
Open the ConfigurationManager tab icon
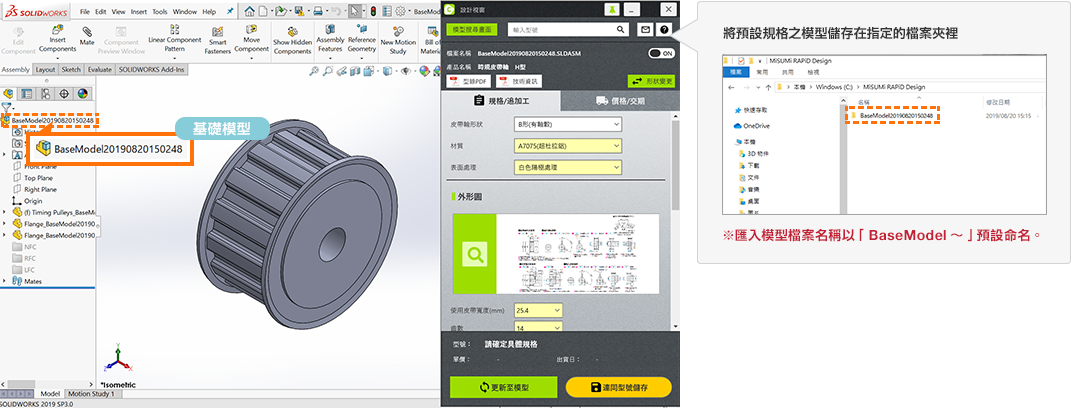pyautogui.click(x=46, y=94)
